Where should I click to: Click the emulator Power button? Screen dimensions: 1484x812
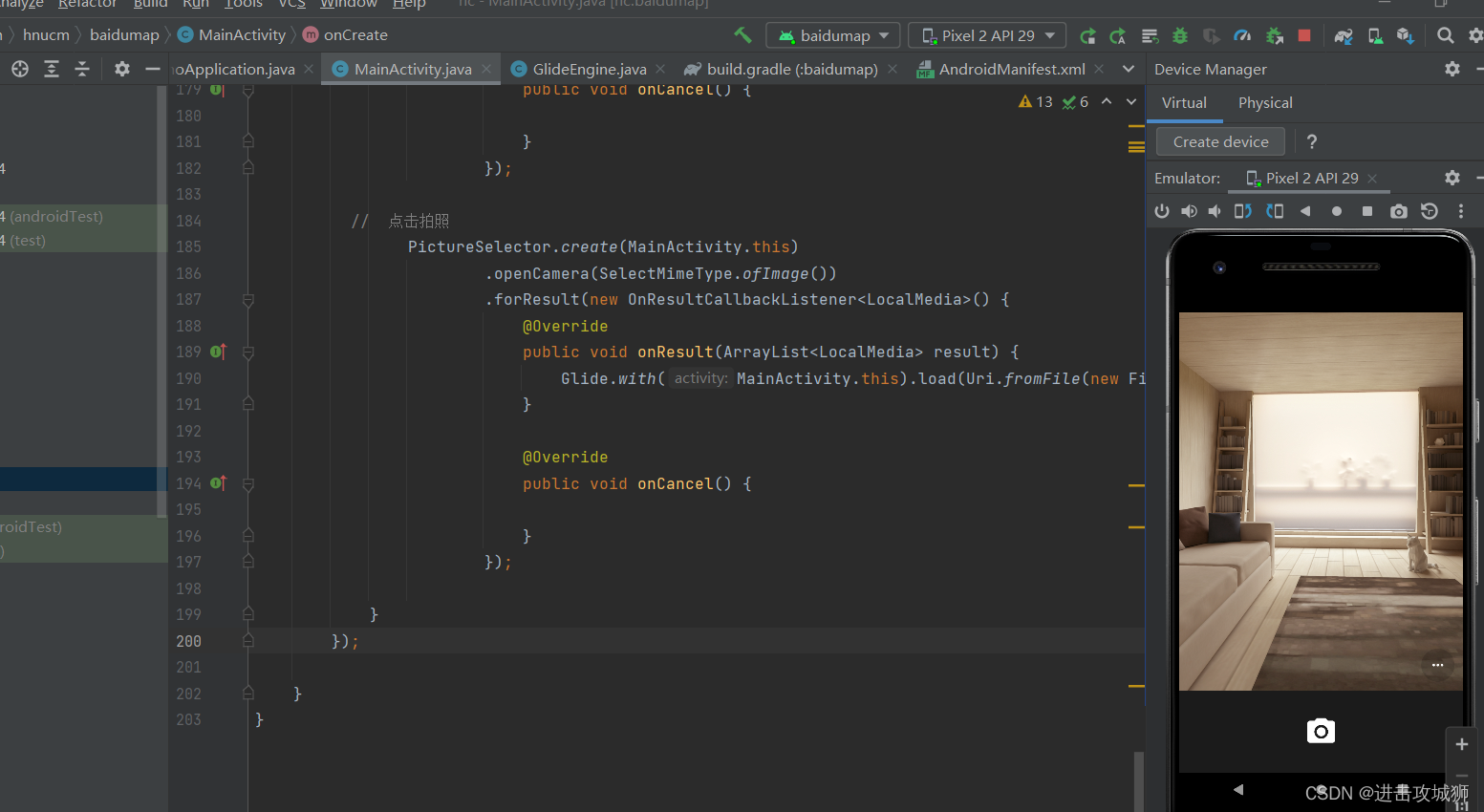tap(1162, 211)
